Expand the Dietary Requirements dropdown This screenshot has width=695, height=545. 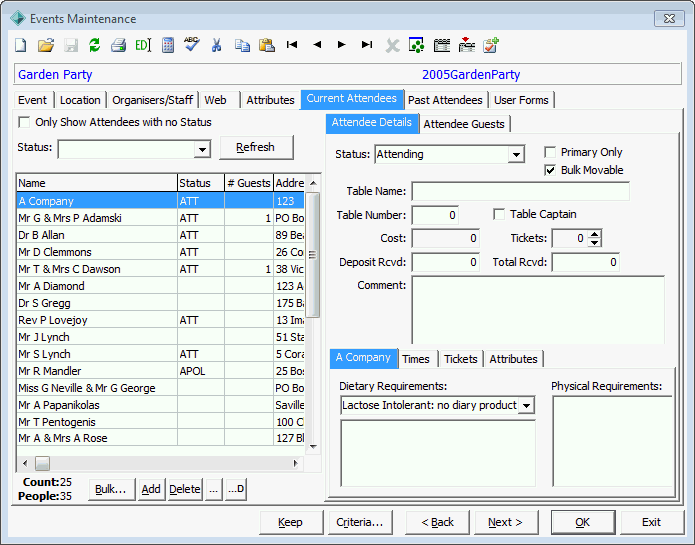[x=526, y=405]
